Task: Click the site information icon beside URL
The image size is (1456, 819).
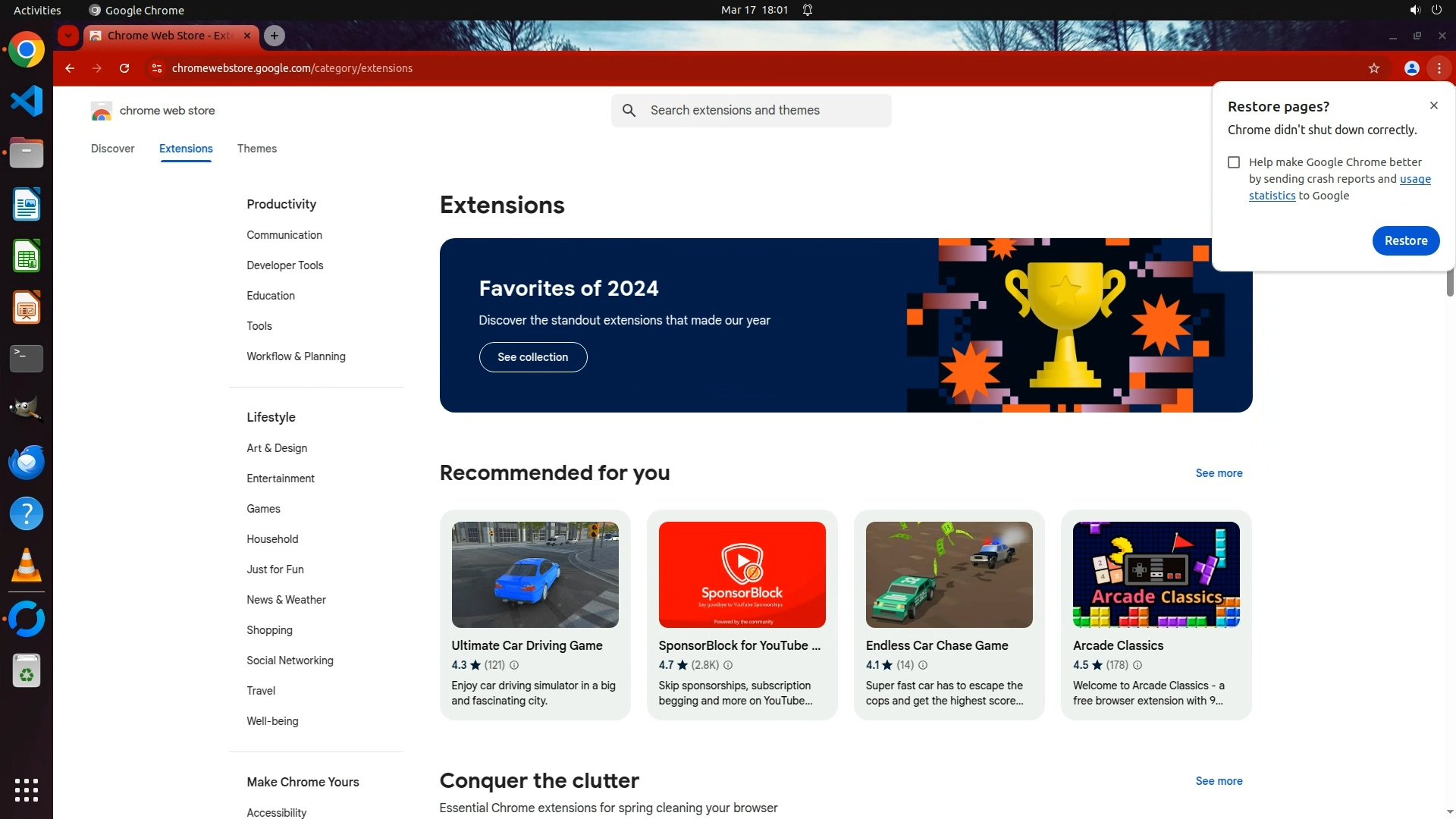Action: click(156, 68)
